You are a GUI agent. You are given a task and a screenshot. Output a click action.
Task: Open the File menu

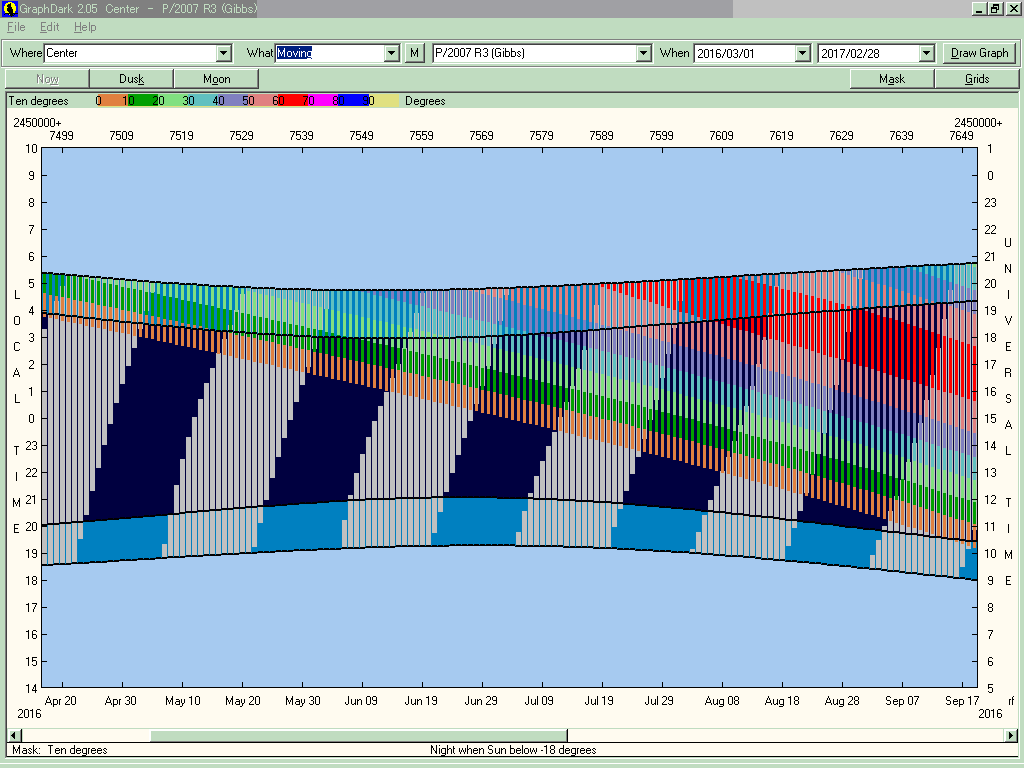[16, 27]
